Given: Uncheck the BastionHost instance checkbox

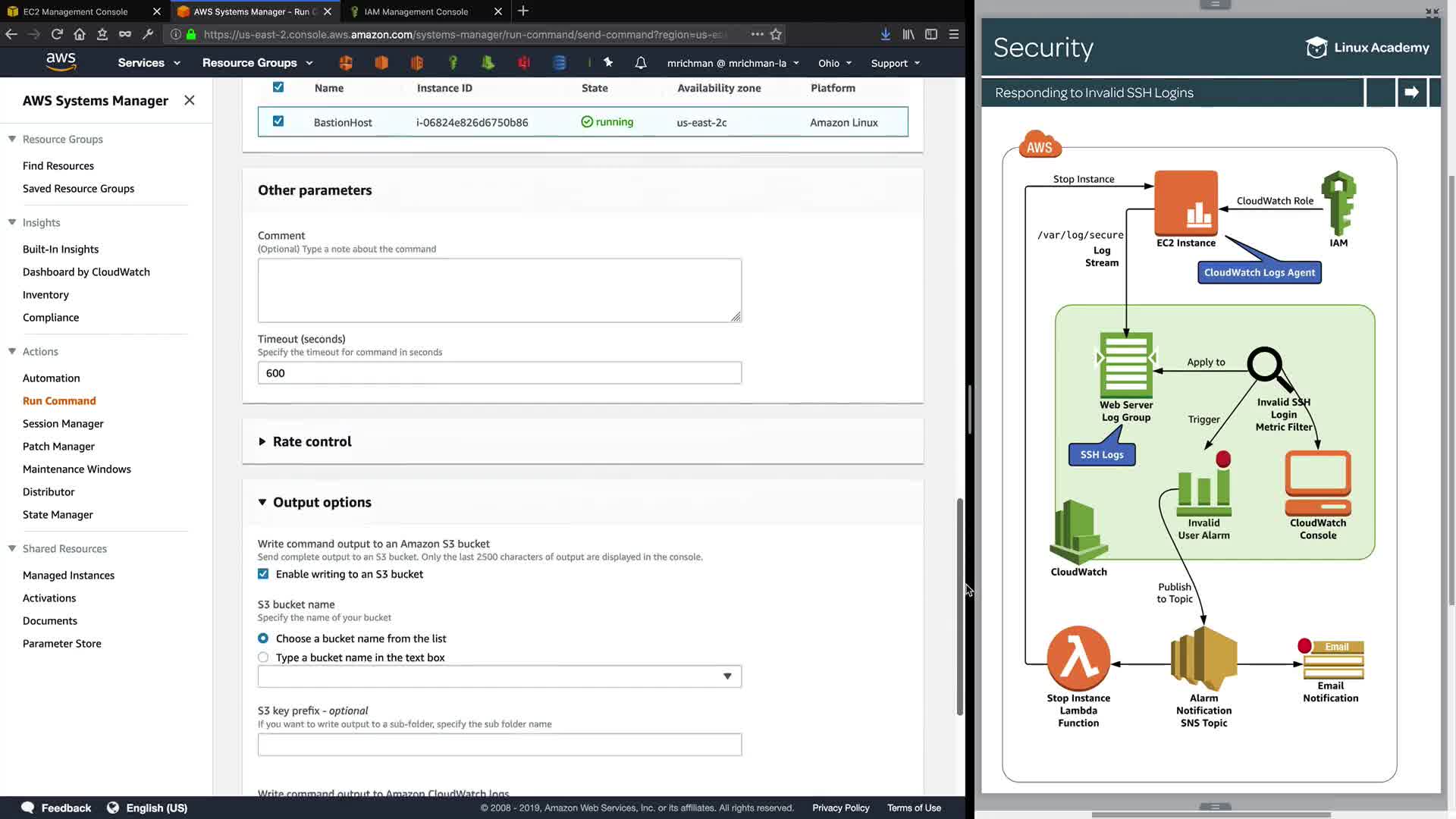Looking at the screenshot, I should (x=278, y=121).
